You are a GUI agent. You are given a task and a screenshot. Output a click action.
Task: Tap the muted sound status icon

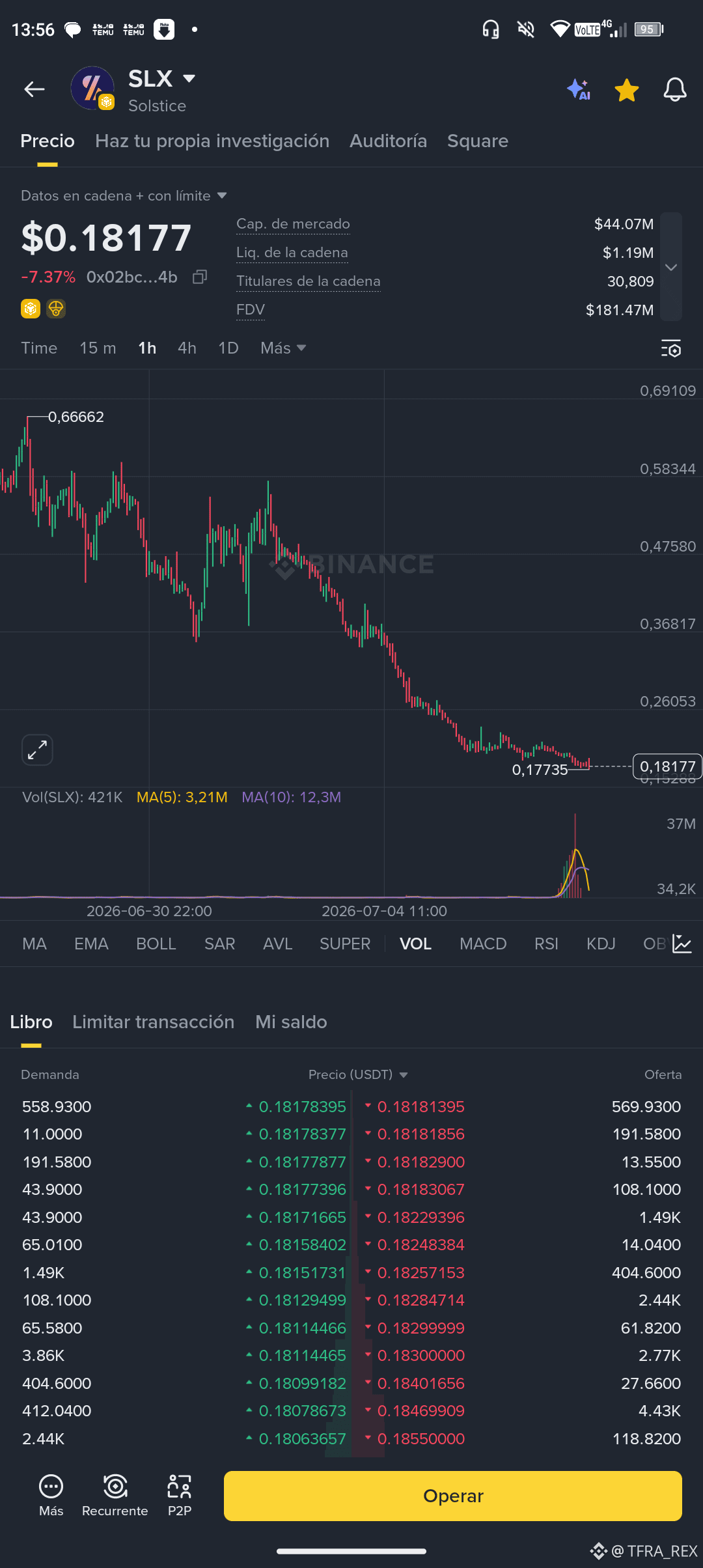click(x=526, y=29)
